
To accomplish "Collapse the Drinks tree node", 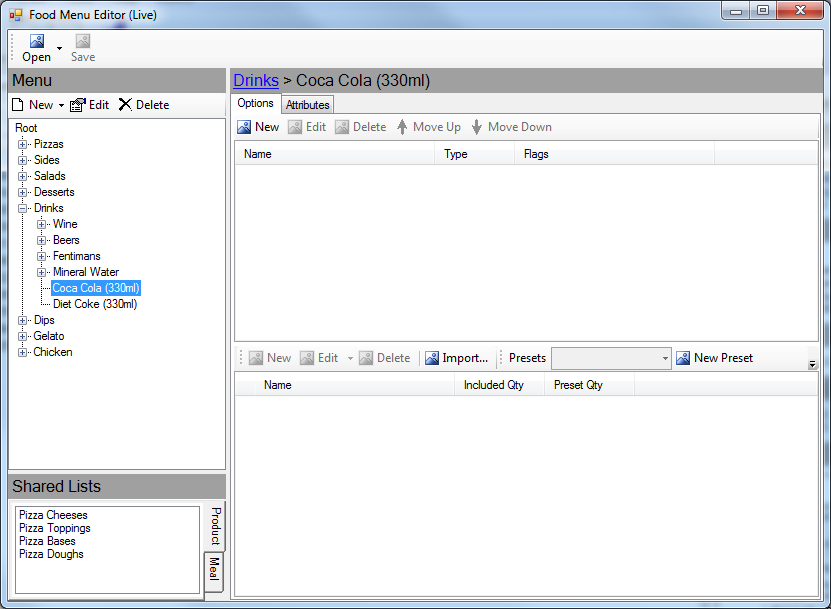I will 23,208.
